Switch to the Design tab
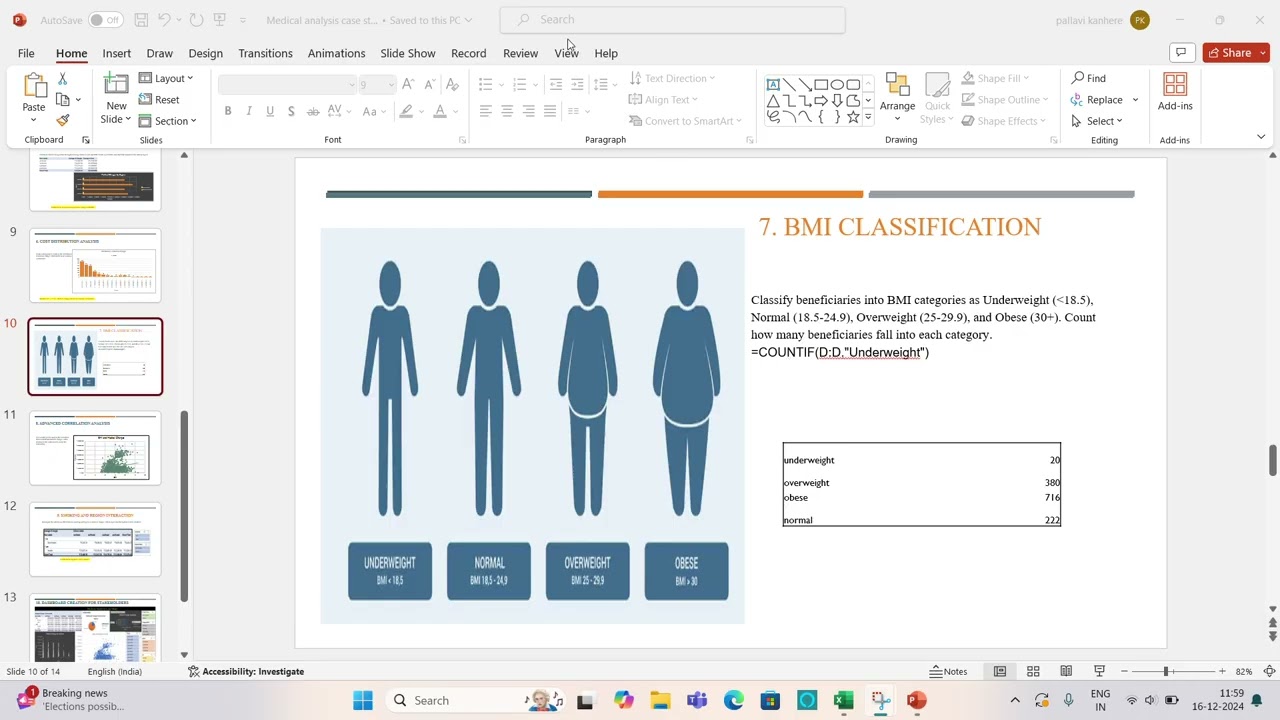This screenshot has height=720, width=1280. click(x=205, y=53)
